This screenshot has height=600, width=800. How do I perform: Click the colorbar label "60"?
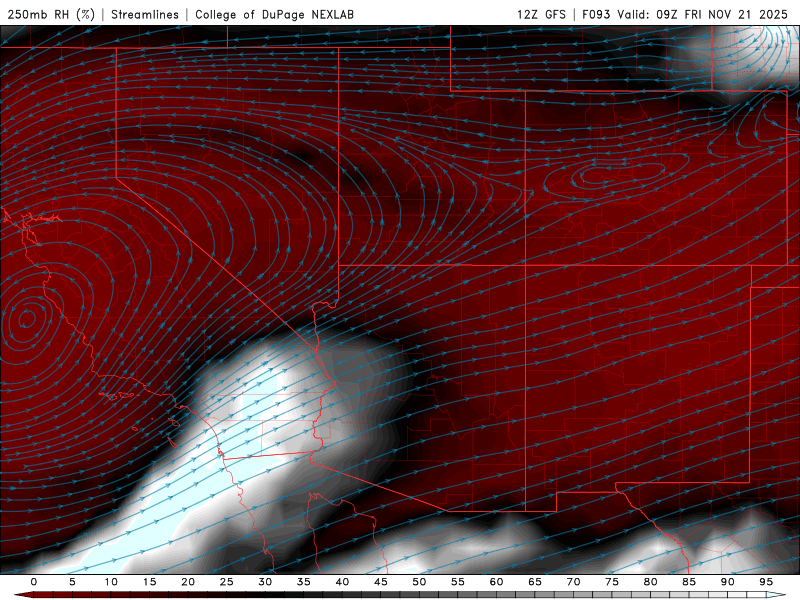pyautogui.click(x=496, y=582)
